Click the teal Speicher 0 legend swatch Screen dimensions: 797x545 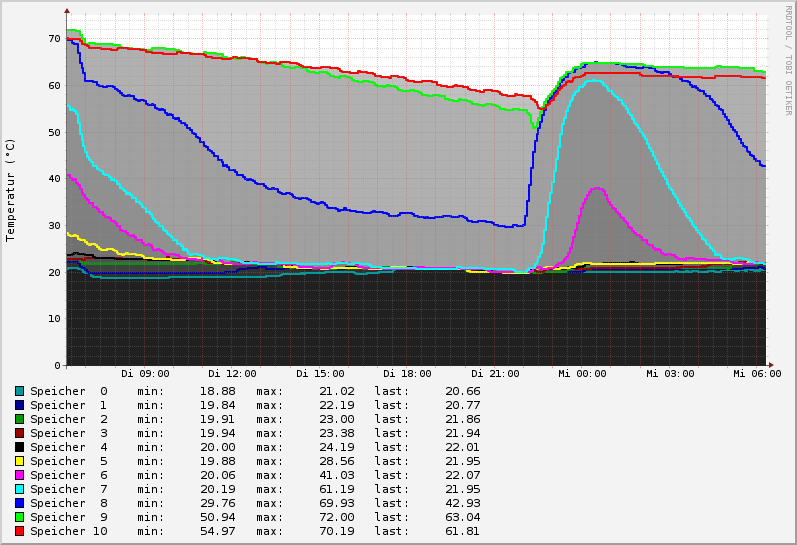[x=19, y=391]
